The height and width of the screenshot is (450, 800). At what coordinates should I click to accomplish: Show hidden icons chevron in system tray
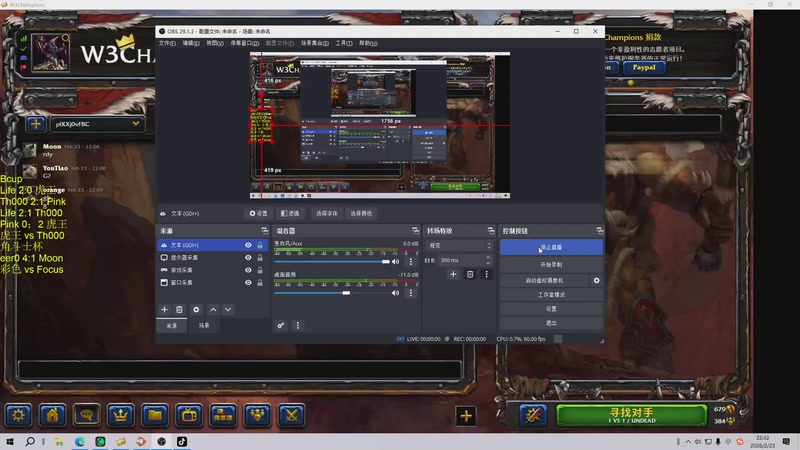coord(688,442)
